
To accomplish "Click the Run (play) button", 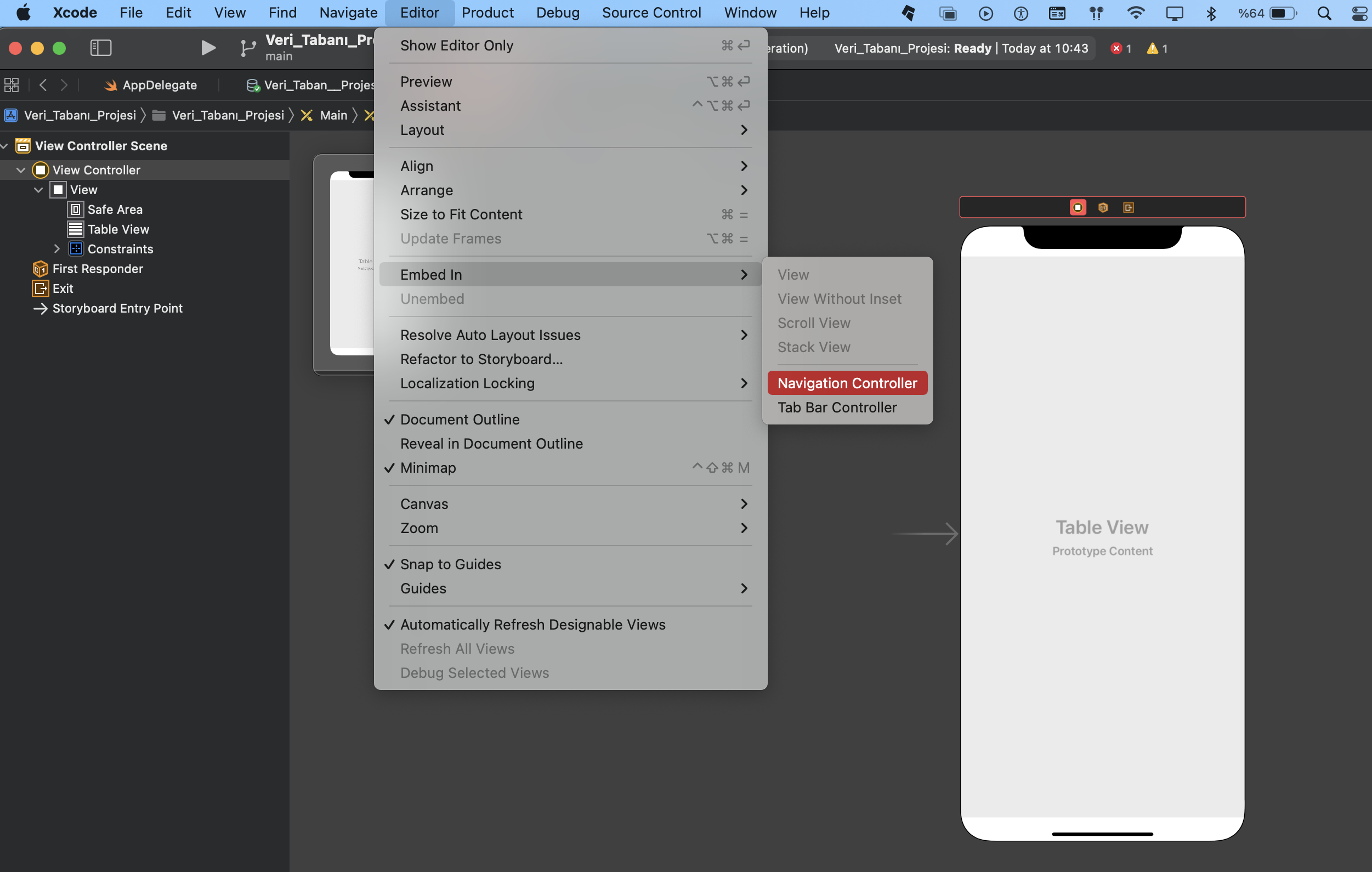I will click(208, 48).
